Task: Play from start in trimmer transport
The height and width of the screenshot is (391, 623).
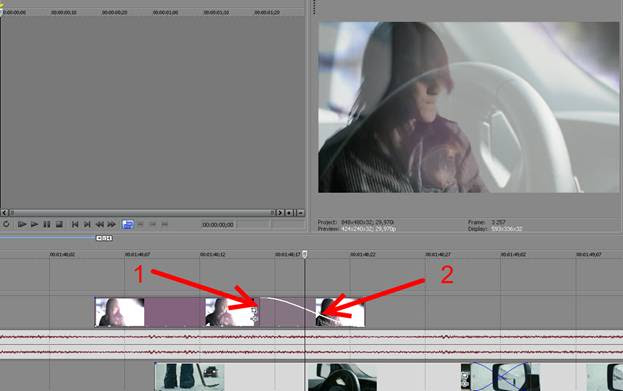Action: 22,225
